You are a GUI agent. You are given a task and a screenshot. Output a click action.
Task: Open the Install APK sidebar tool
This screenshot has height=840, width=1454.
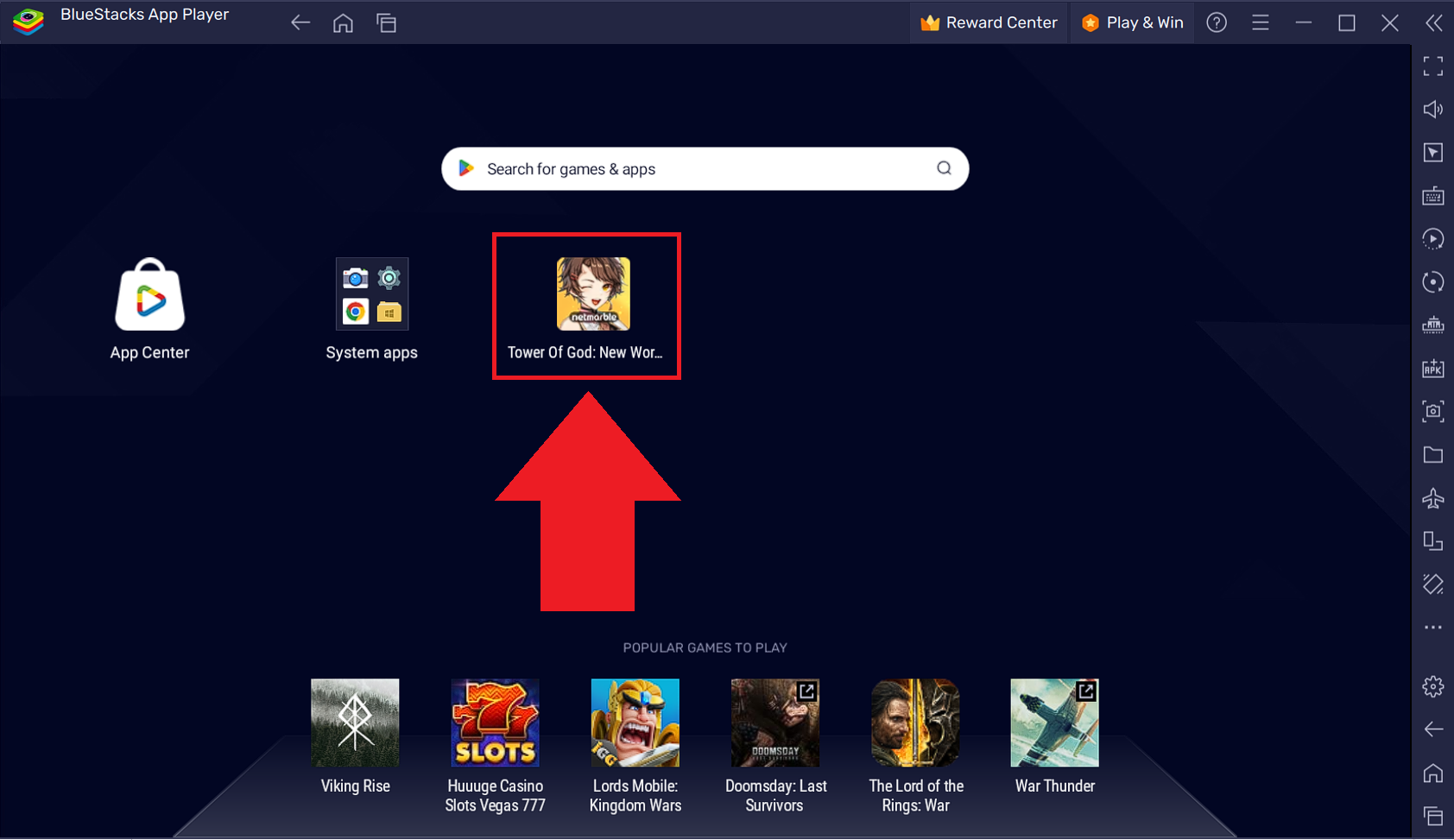click(x=1432, y=369)
